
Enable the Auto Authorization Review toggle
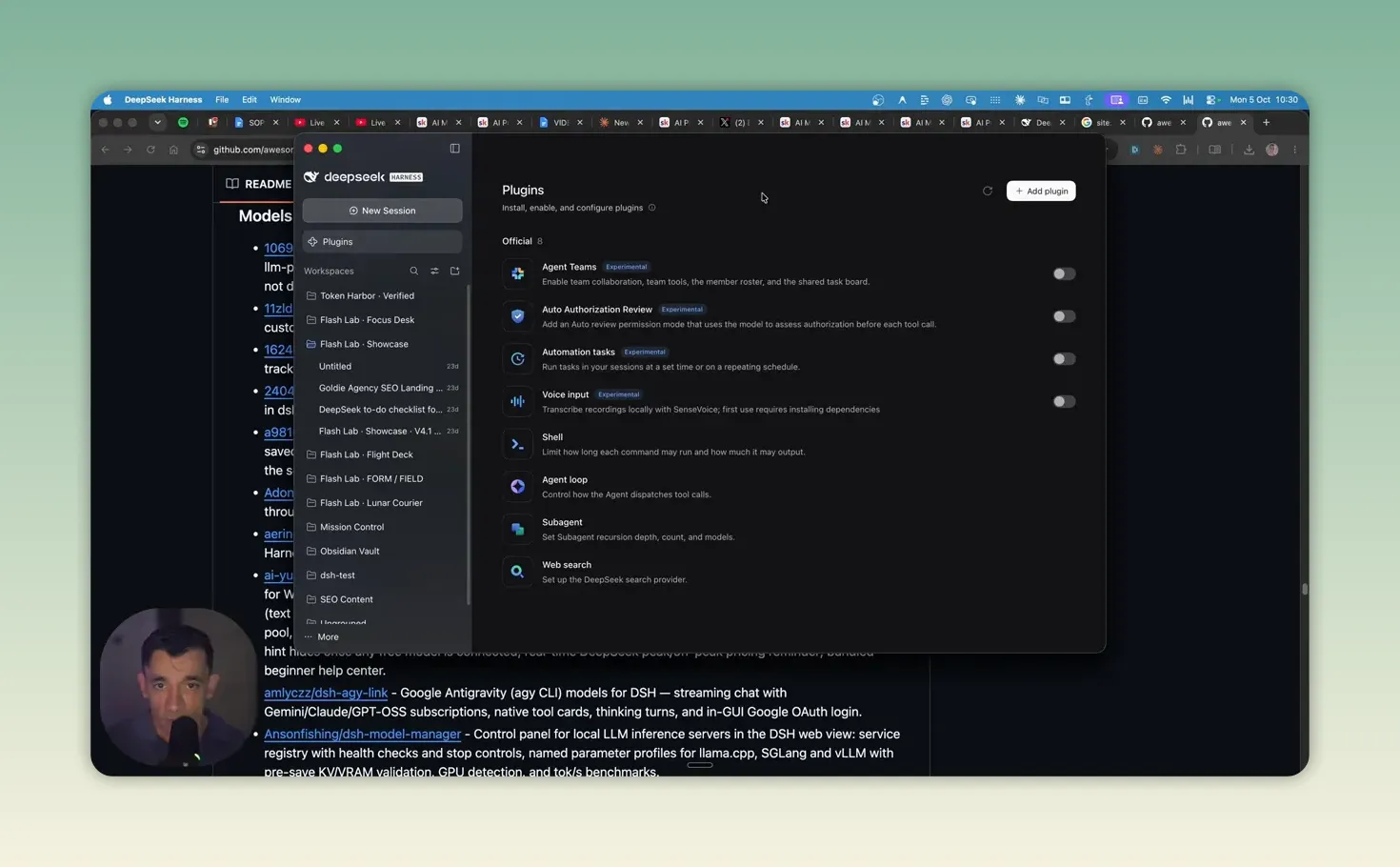pos(1064,316)
